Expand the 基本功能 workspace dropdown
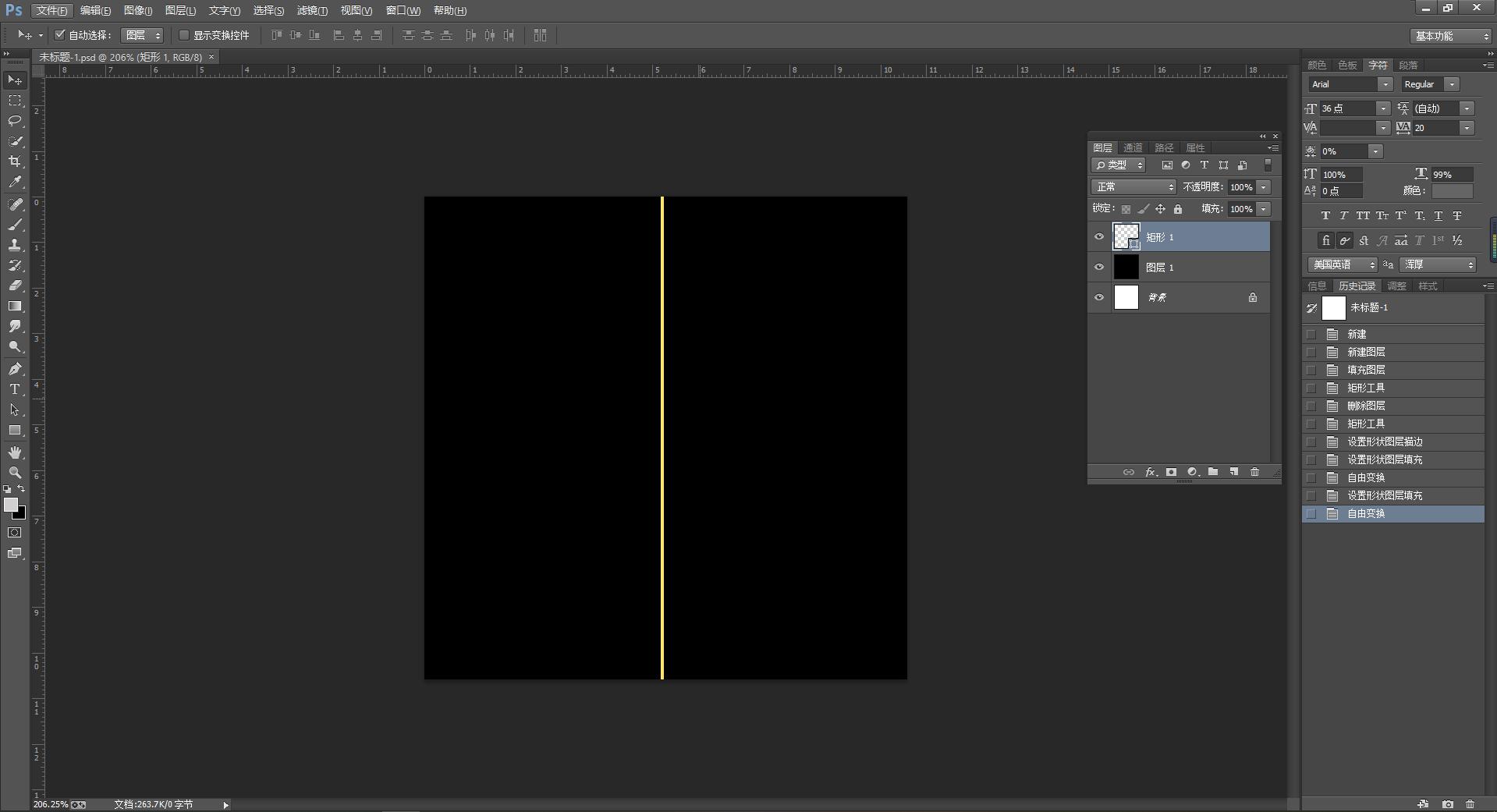The width and height of the screenshot is (1497, 812). tap(1451, 36)
